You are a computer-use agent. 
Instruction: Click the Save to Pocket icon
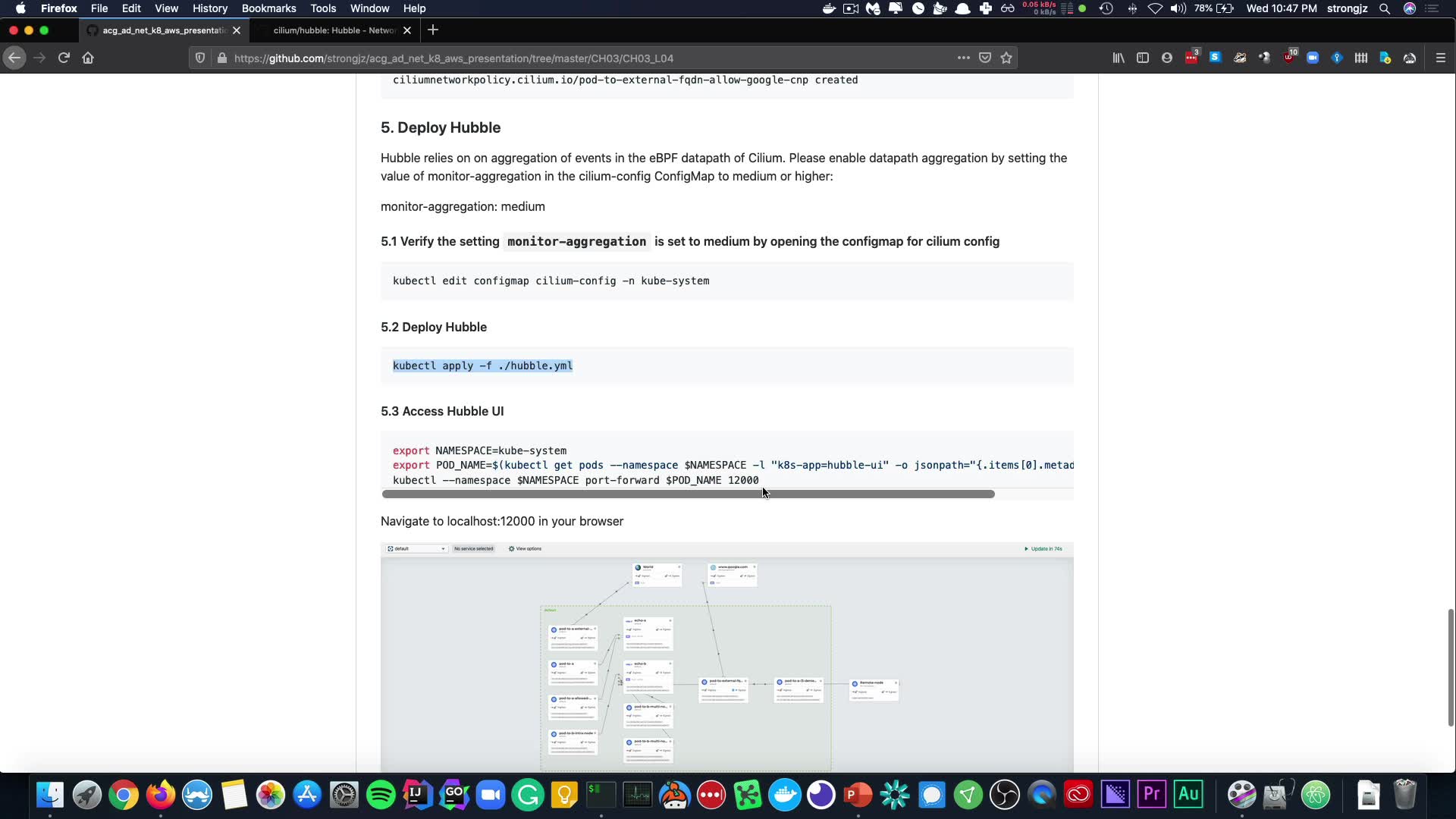985,58
